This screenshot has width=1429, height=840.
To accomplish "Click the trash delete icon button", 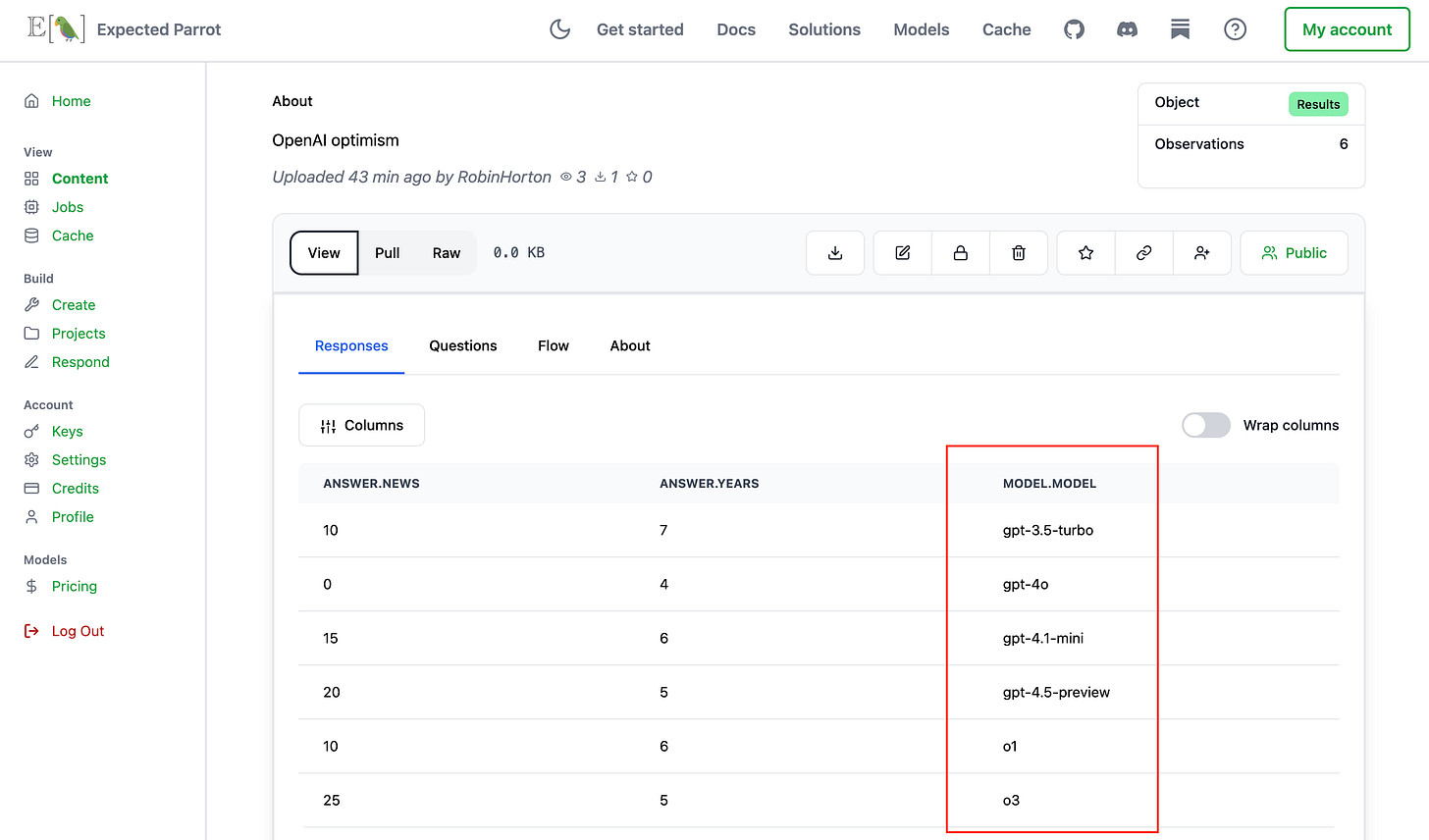I will click(1019, 253).
